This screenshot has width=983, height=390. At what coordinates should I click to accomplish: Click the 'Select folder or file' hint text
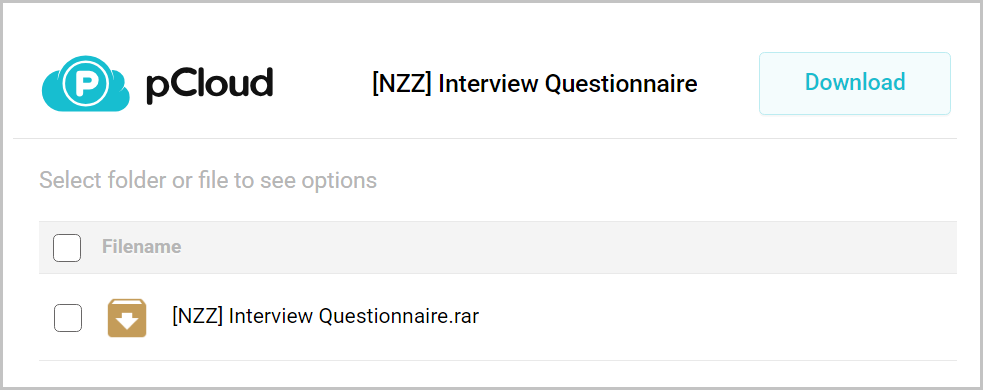point(208,181)
